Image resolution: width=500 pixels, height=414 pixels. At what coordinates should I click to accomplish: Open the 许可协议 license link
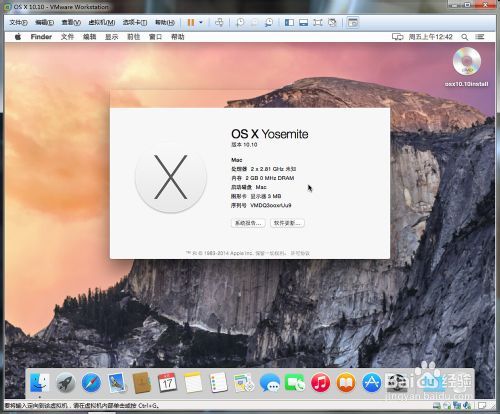[x=300, y=253]
